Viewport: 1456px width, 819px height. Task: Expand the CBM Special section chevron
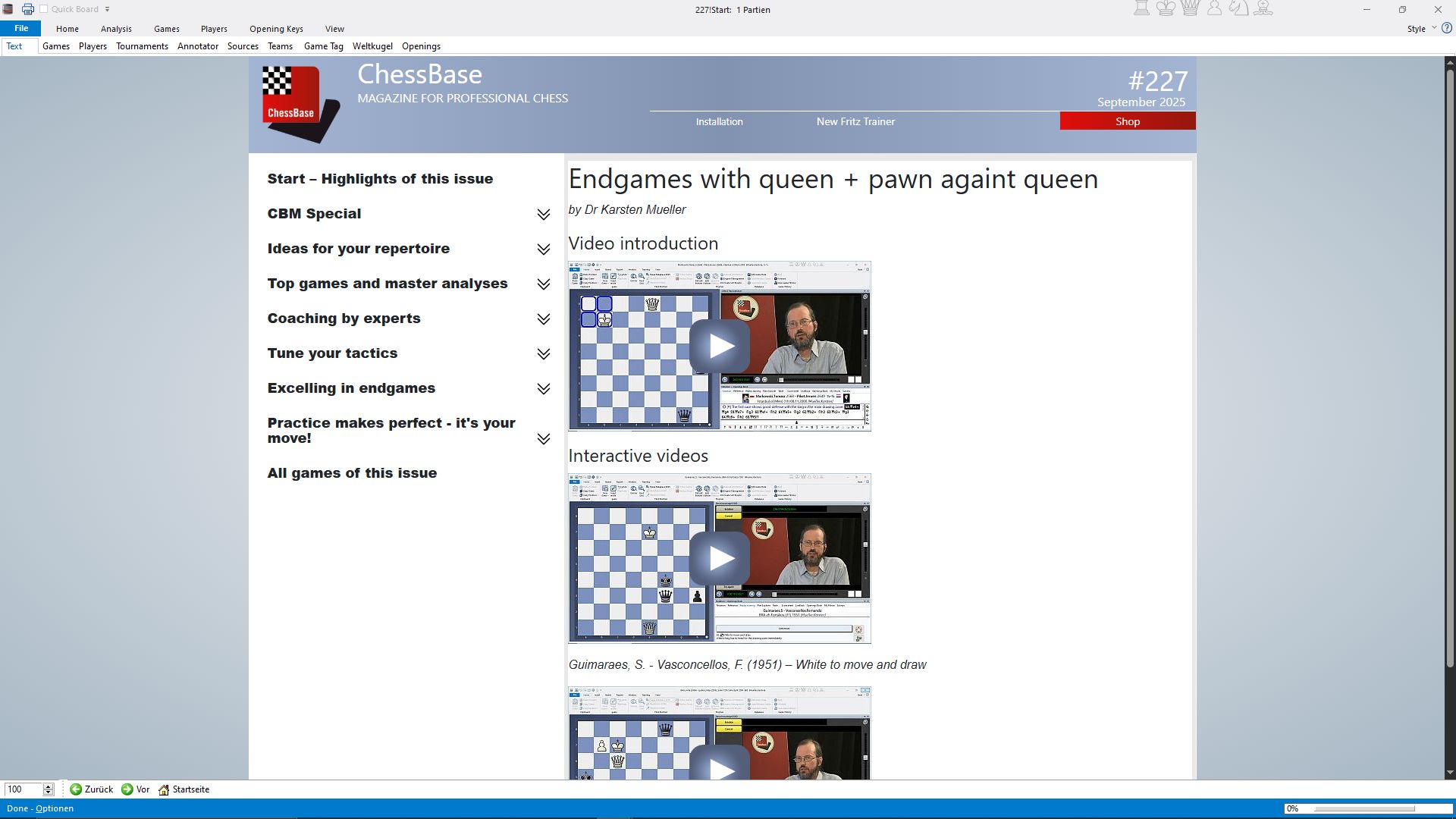544,215
